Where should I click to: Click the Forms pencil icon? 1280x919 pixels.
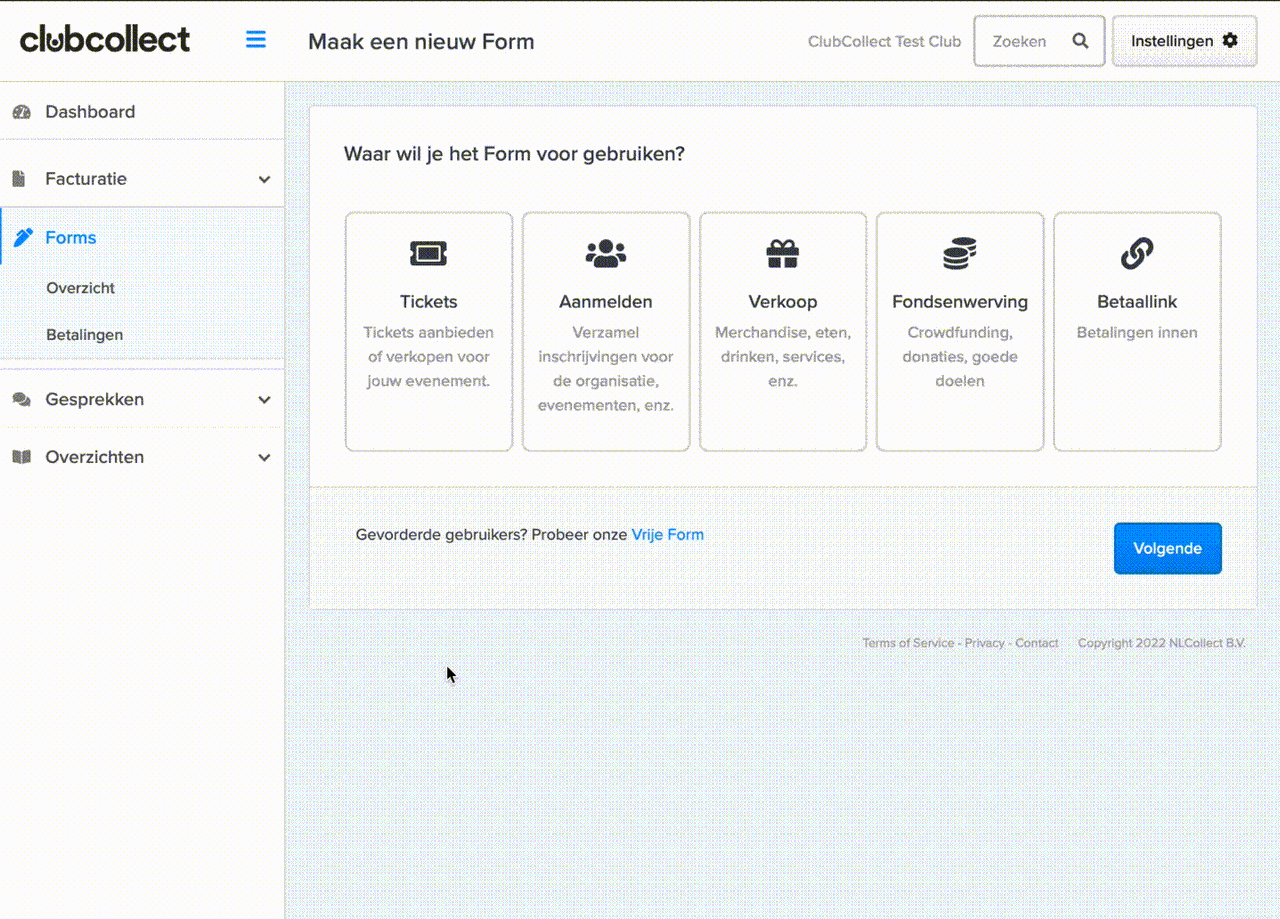[x=24, y=238]
